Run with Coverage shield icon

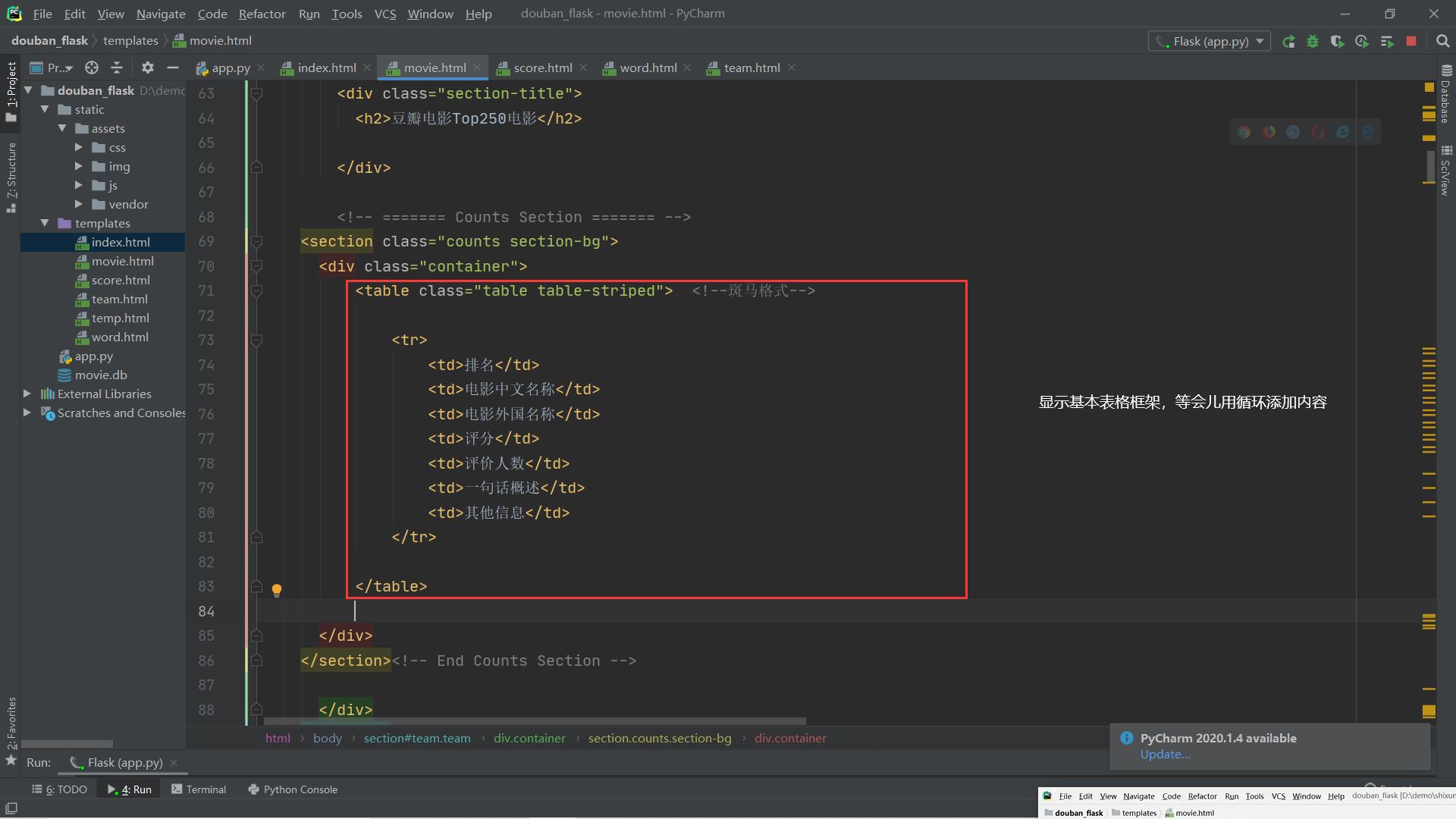1337,42
